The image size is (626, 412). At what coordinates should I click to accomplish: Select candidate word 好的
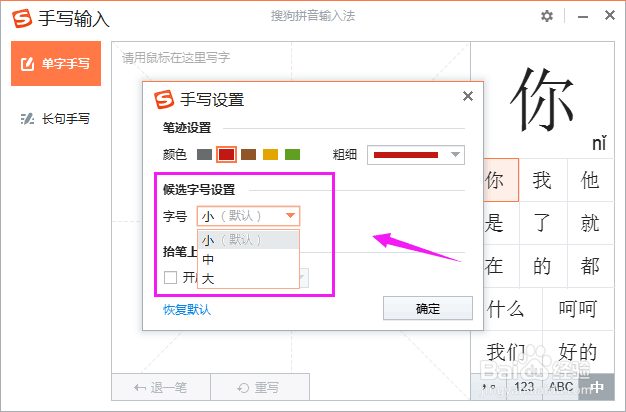[x=578, y=352]
